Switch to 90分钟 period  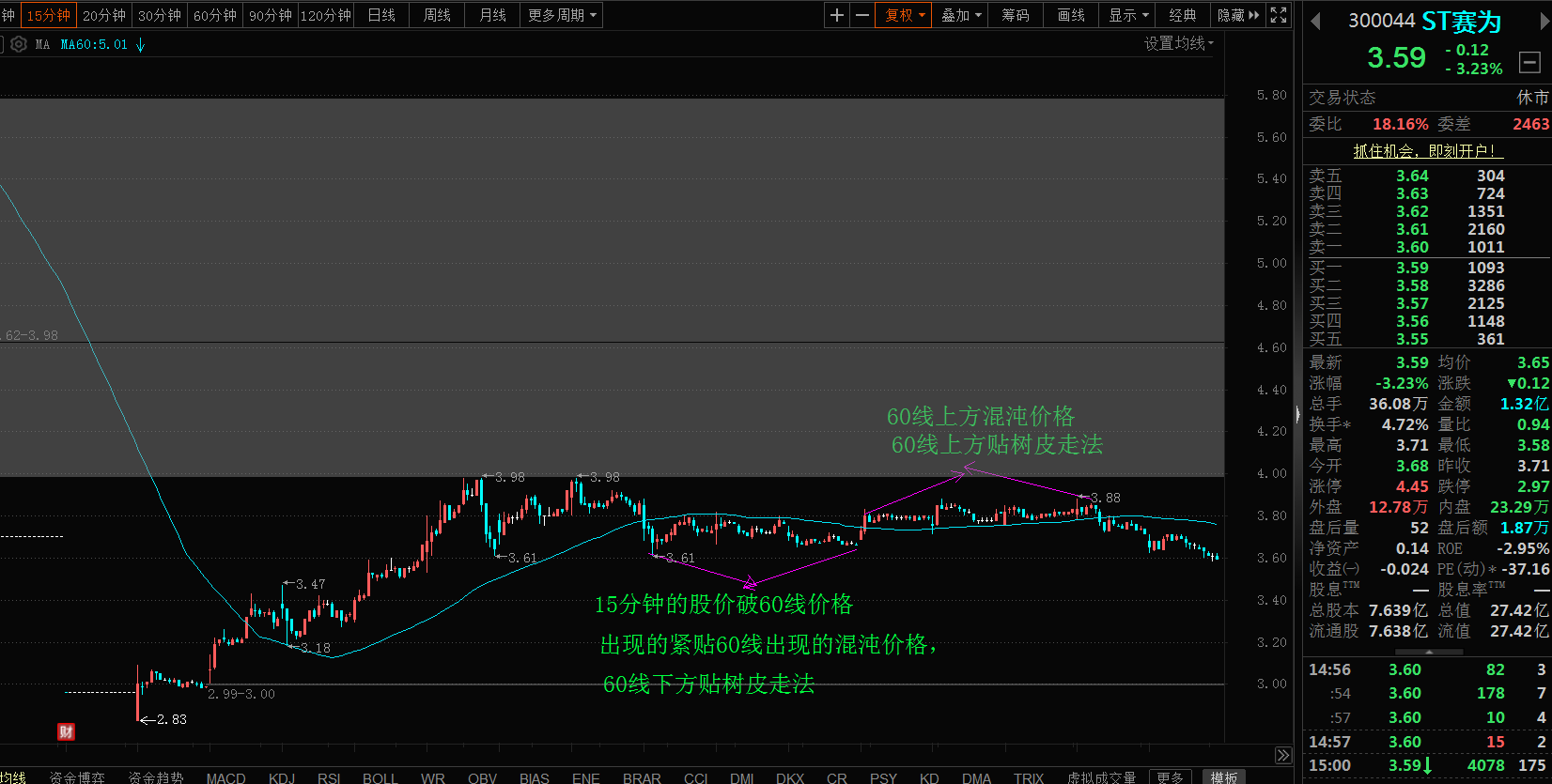tap(270, 15)
